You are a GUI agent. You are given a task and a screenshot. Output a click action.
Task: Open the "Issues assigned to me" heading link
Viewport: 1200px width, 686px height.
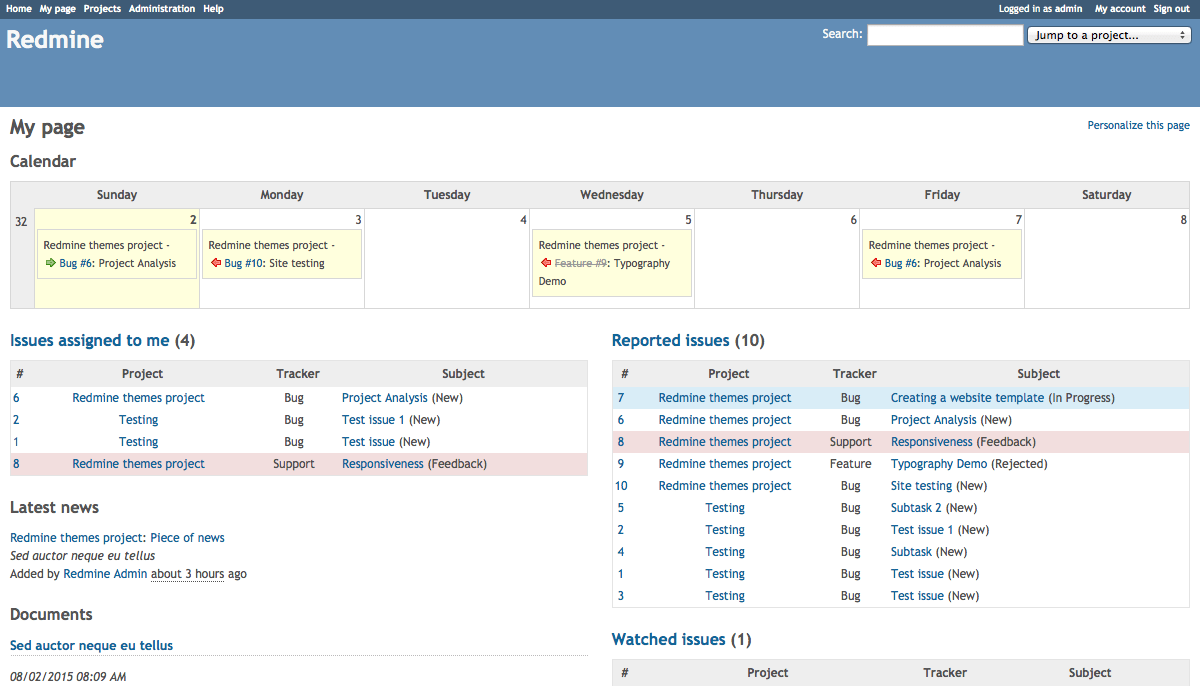tap(90, 341)
